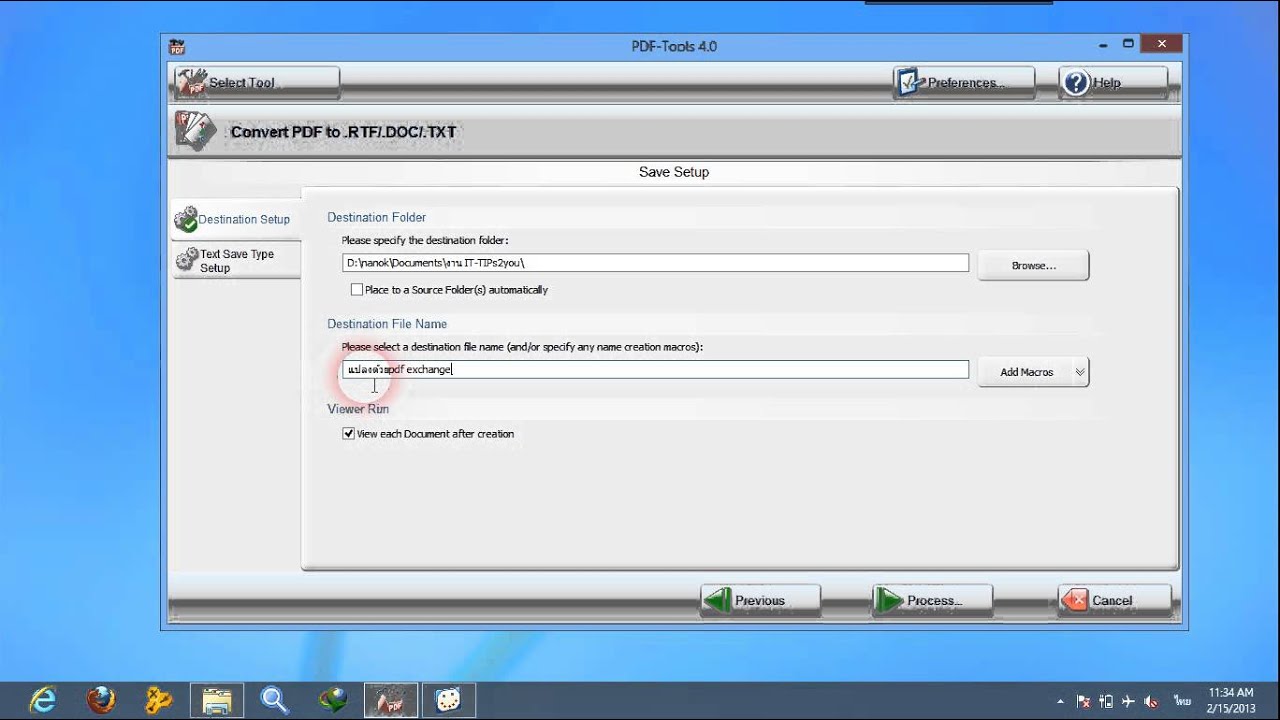Click the Destination File Name heading

387,324
